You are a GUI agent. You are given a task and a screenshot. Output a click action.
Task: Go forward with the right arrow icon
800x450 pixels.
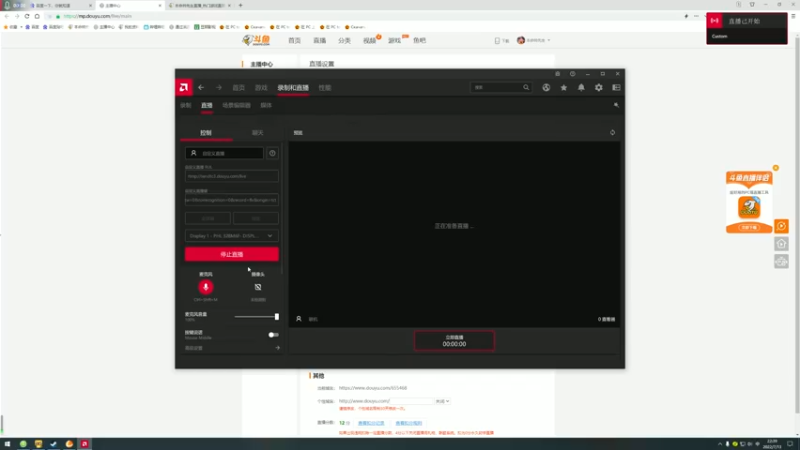point(219,87)
